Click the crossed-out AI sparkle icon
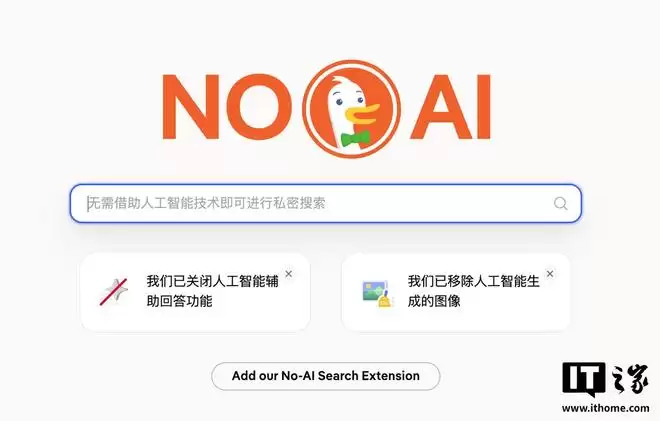The height and width of the screenshot is (421, 660). [x=114, y=291]
